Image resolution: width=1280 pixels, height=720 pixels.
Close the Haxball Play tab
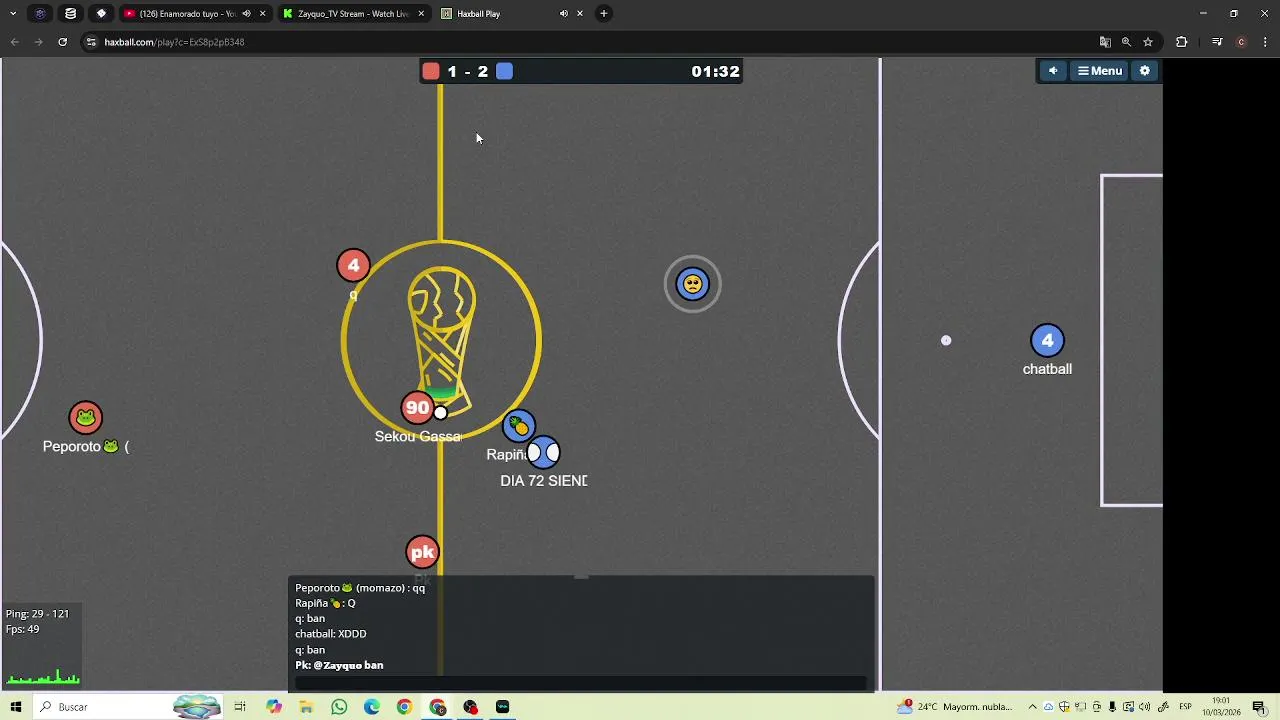[580, 14]
